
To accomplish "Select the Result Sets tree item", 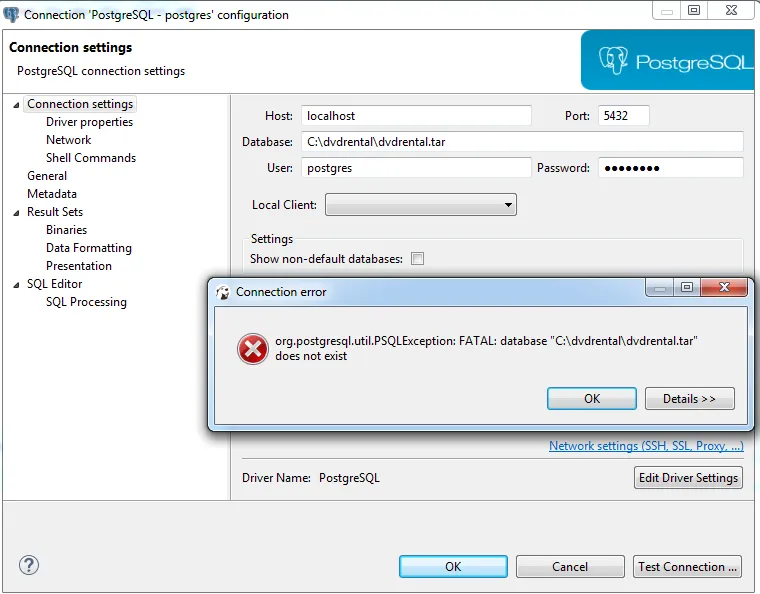I will pos(55,211).
